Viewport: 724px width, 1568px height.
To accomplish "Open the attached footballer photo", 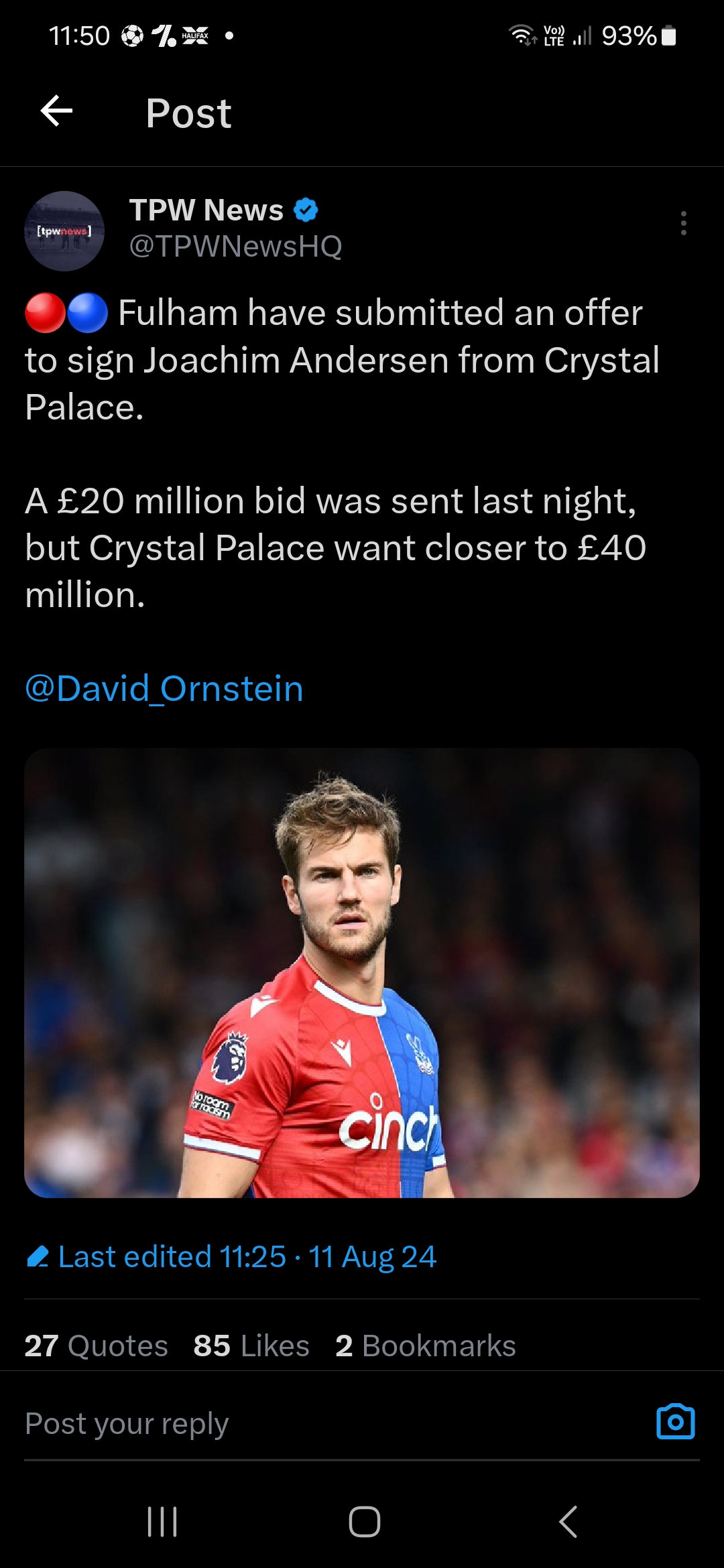I will click(x=362, y=972).
